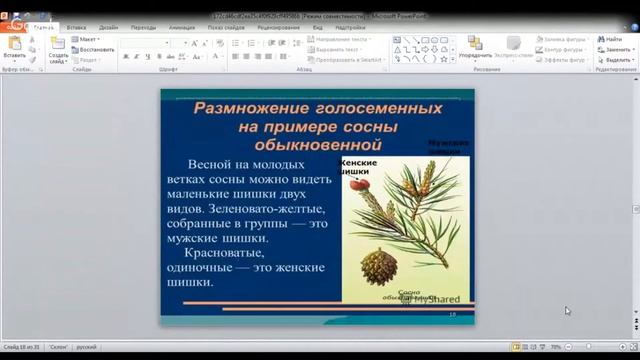
Task: Align text right
Action: tap(258, 57)
